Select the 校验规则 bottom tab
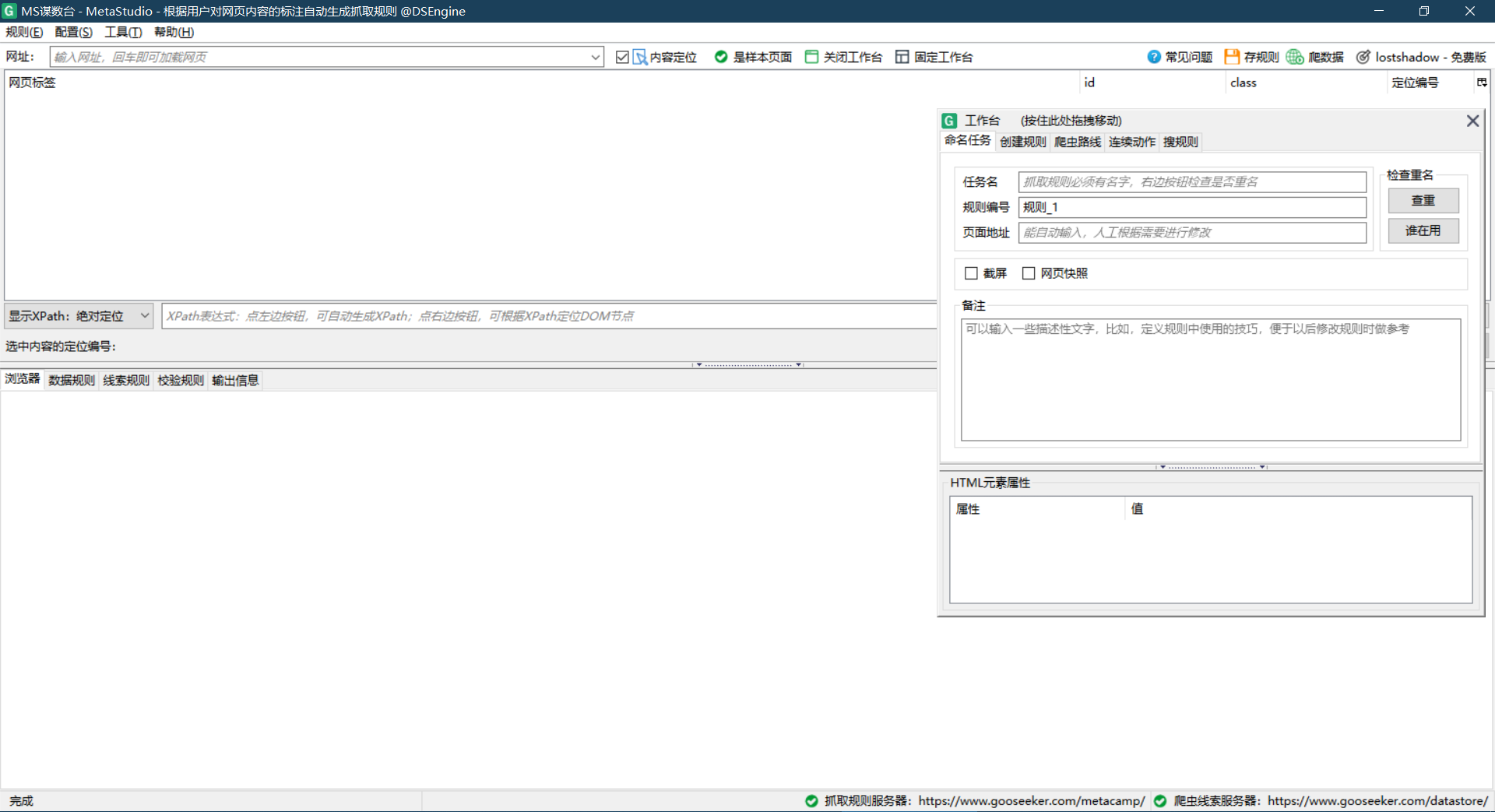 click(181, 380)
